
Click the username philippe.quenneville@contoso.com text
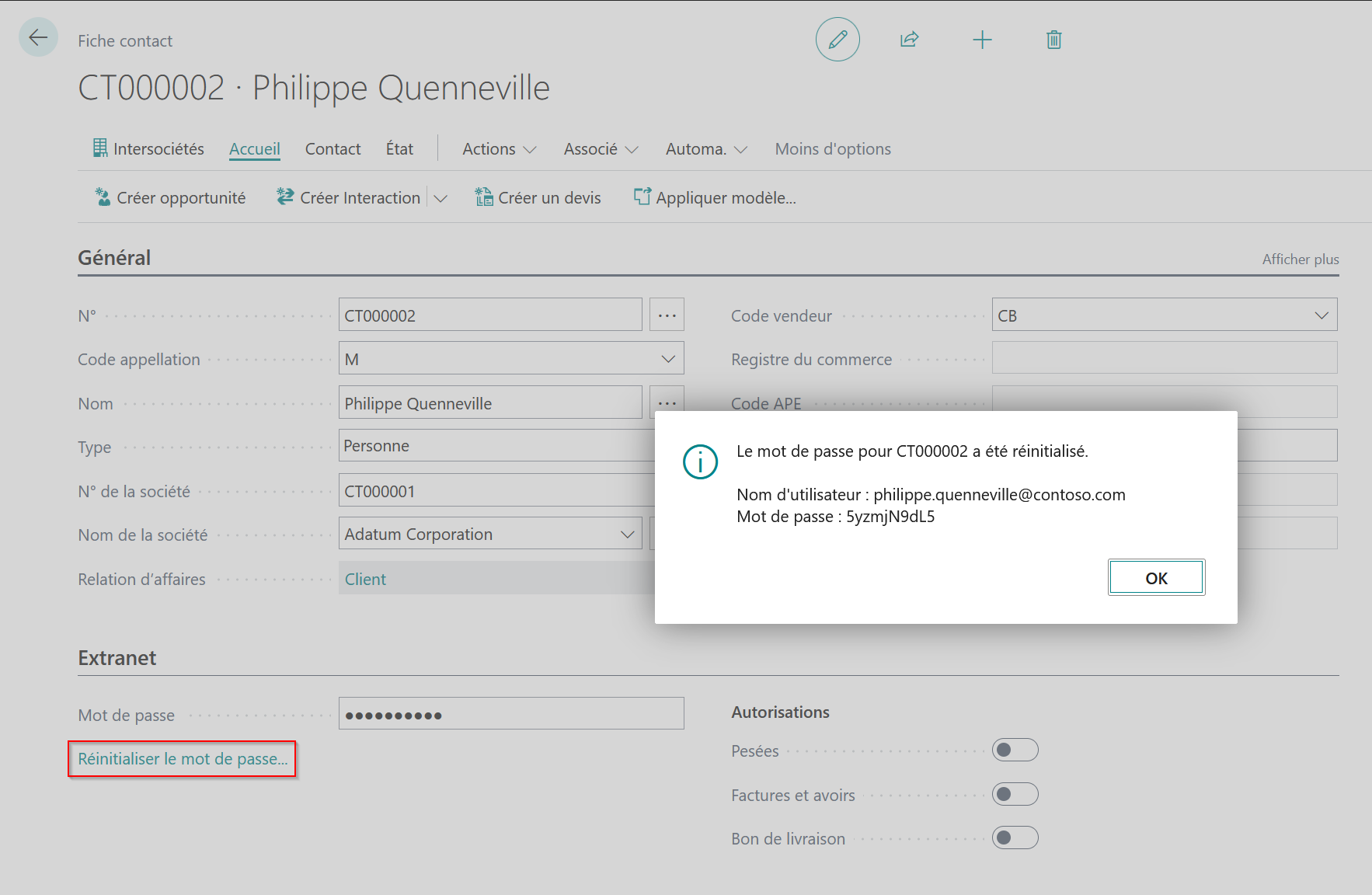pos(999,495)
